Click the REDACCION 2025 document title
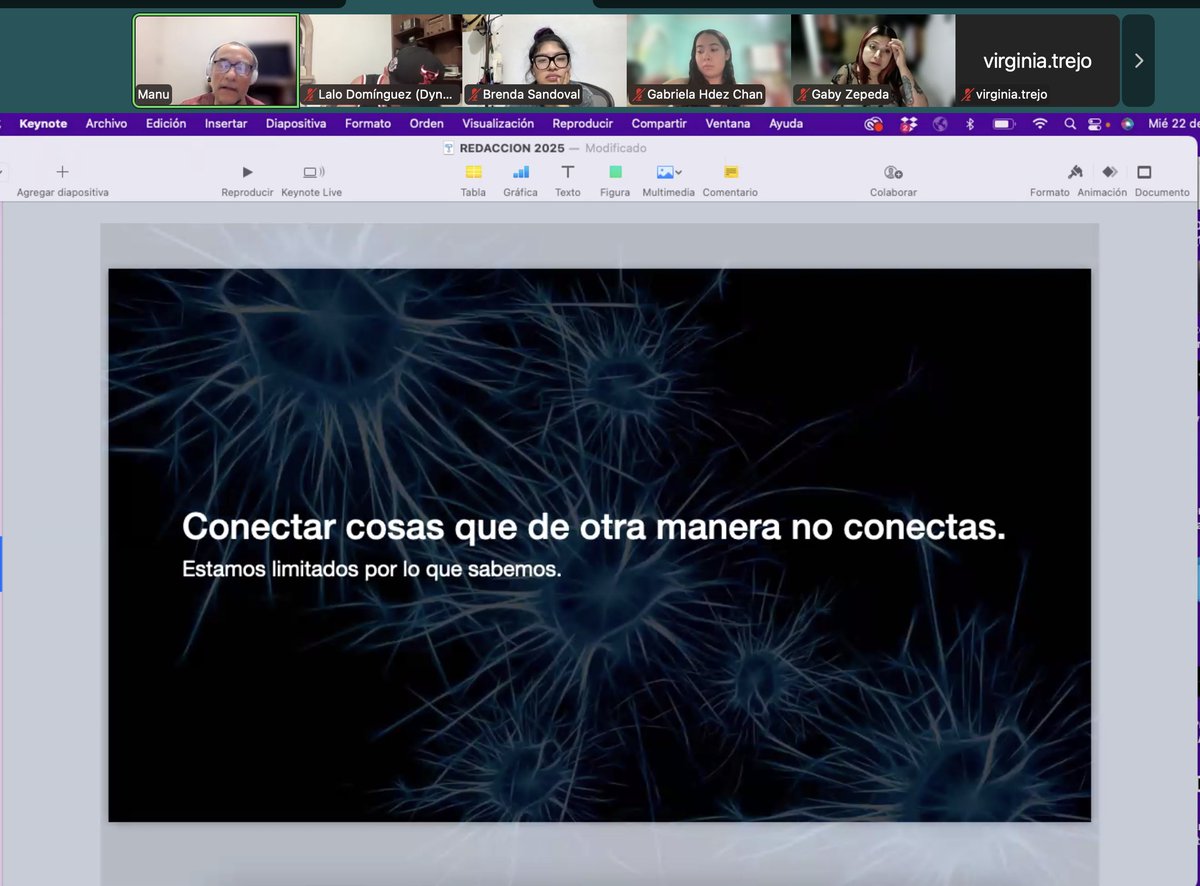 click(x=512, y=148)
